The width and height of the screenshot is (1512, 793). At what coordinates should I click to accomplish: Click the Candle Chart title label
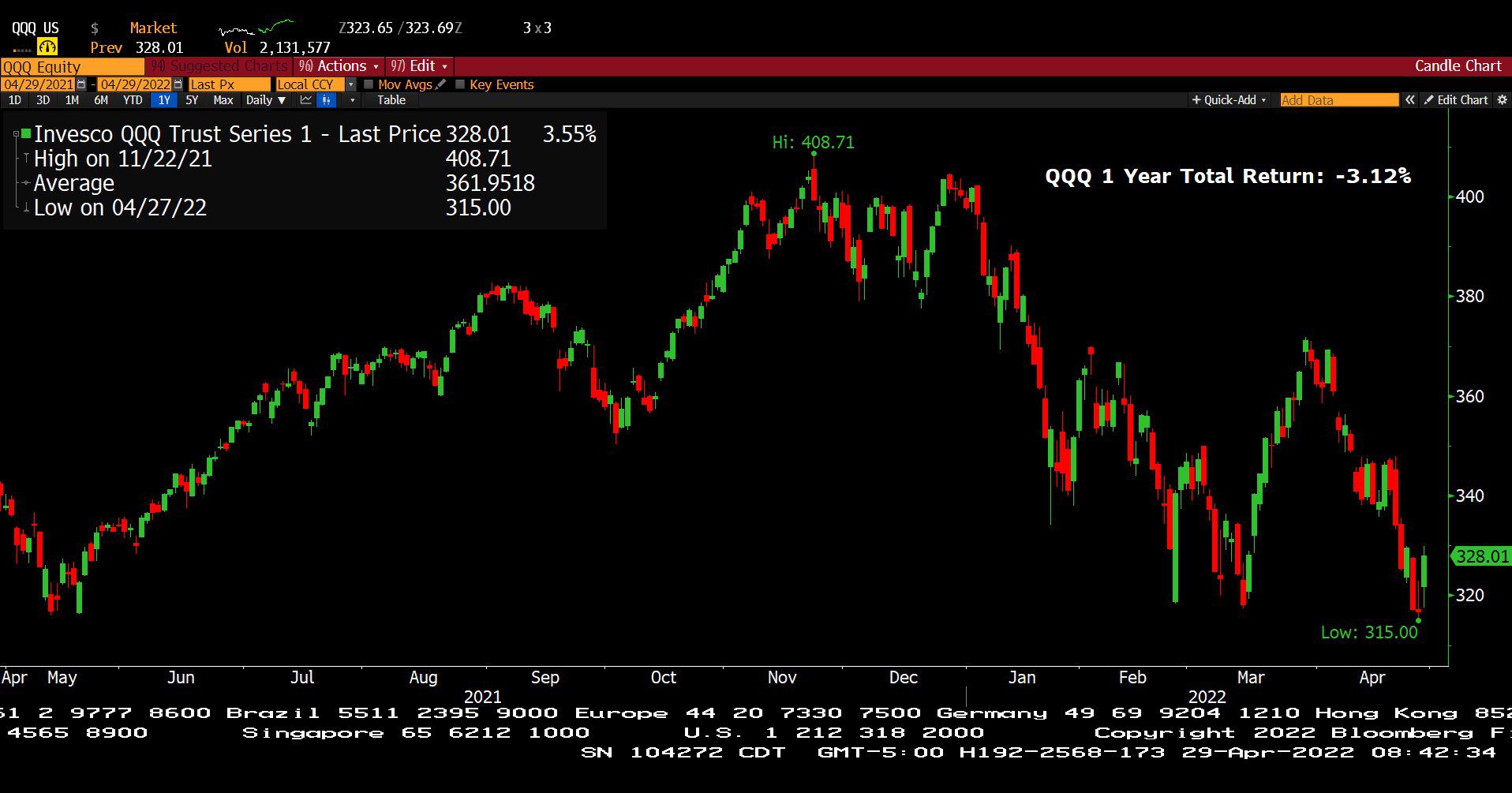pyautogui.click(x=1458, y=66)
